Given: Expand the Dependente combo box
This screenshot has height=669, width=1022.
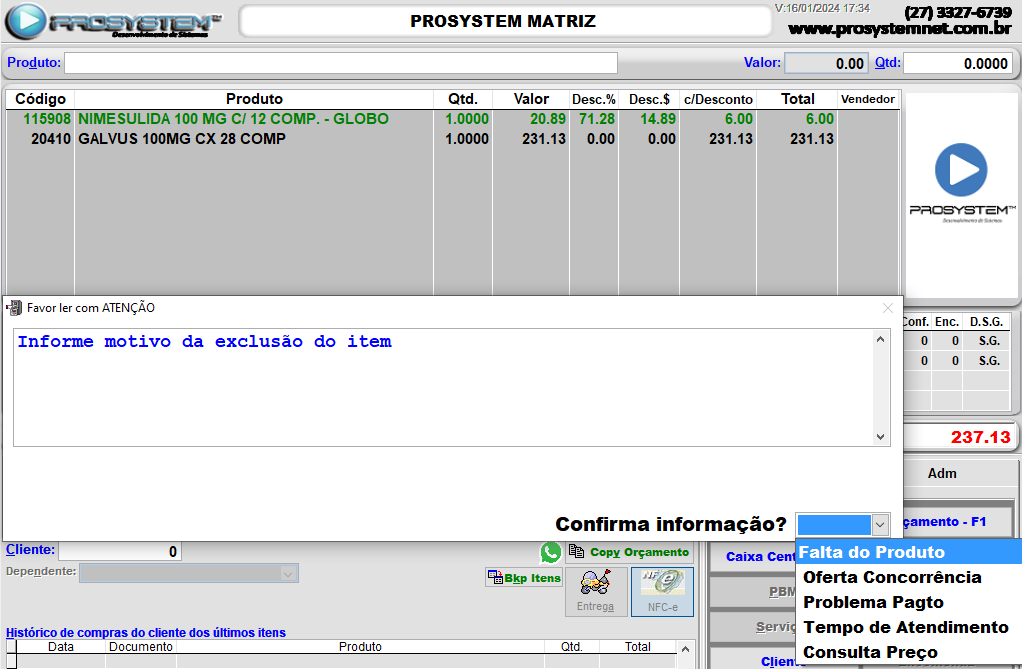Looking at the screenshot, I should click(287, 573).
